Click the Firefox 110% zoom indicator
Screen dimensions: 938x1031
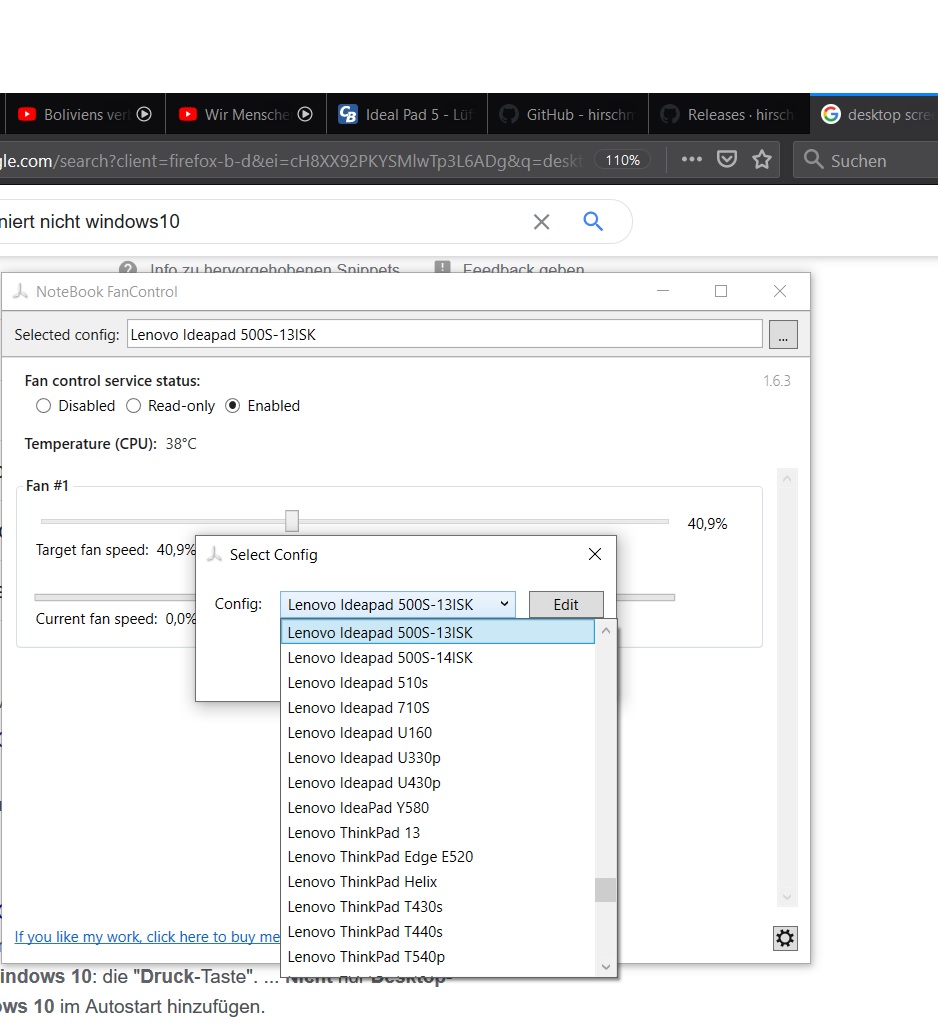point(622,160)
